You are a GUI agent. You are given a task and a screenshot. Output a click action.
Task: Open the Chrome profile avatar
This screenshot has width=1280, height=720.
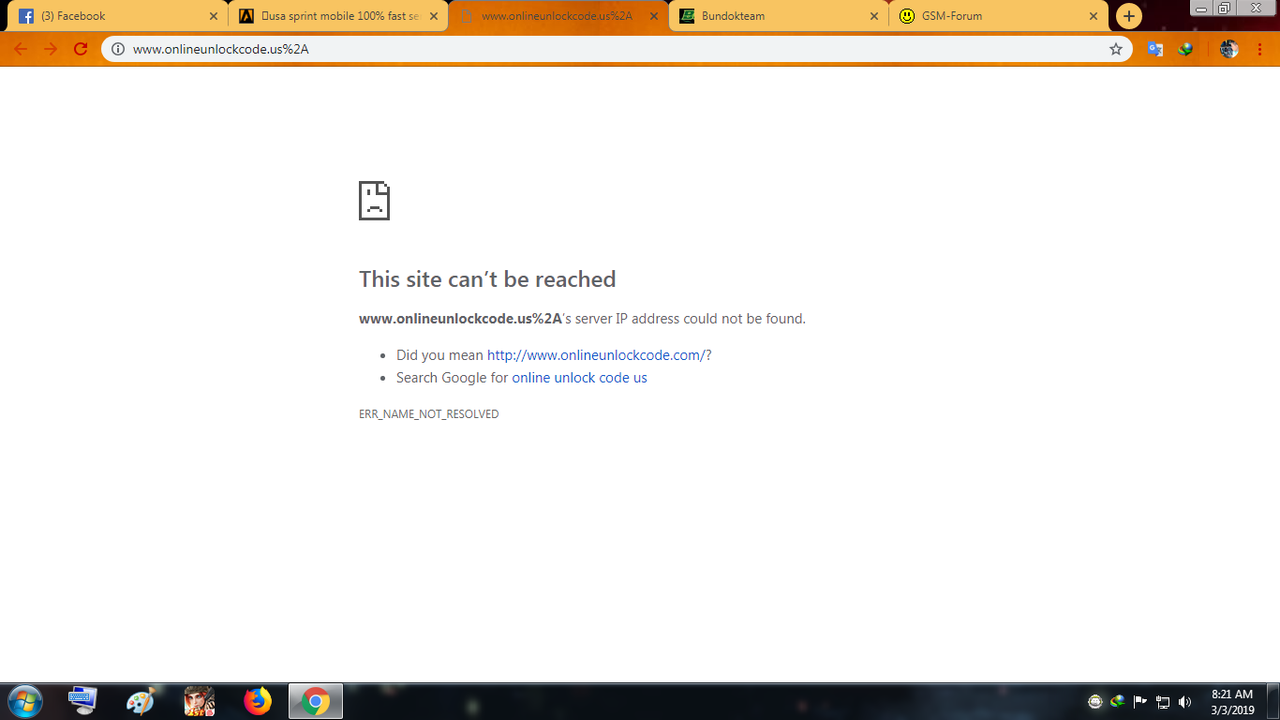click(1229, 49)
